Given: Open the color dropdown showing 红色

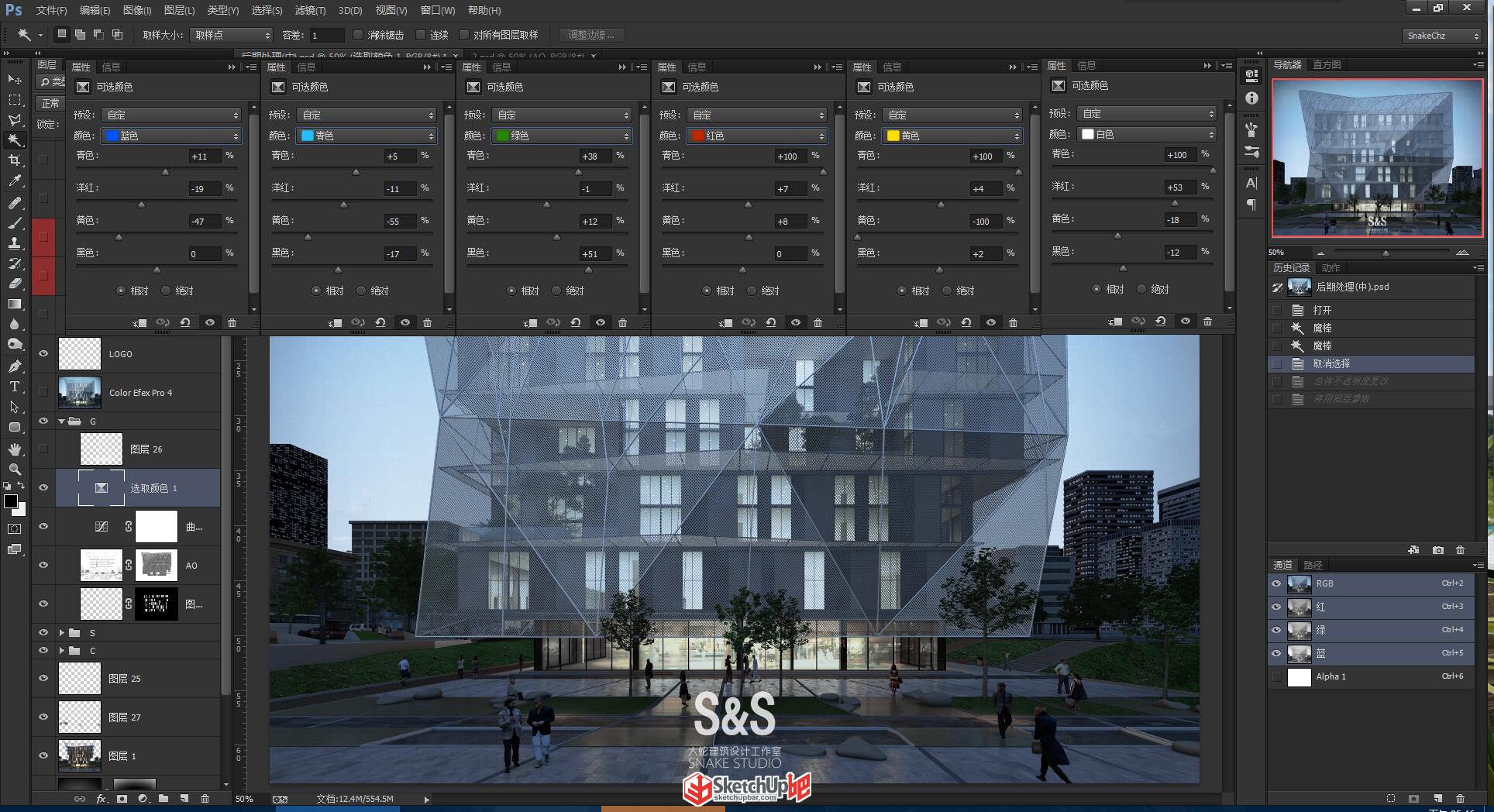Looking at the screenshot, I should pyautogui.click(x=757, y=136).
